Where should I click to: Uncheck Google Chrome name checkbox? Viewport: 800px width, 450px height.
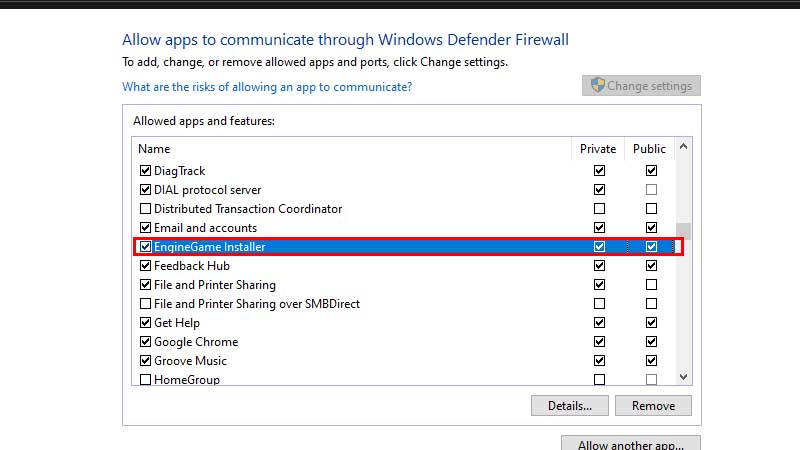click(x=145, y=342)
